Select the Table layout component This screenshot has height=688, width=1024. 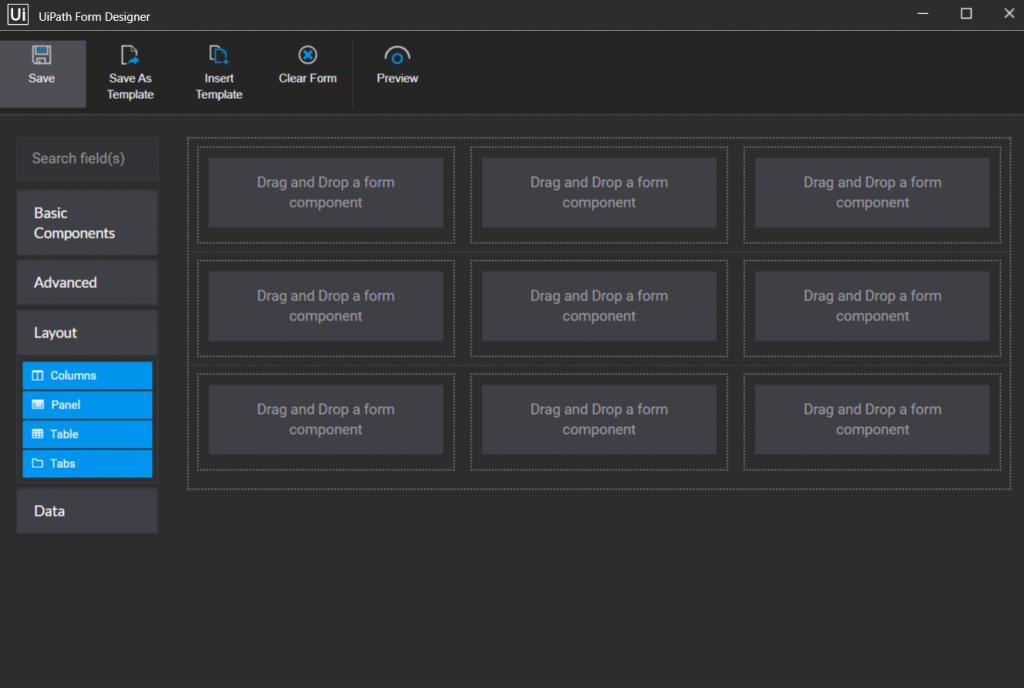[87, 433]
